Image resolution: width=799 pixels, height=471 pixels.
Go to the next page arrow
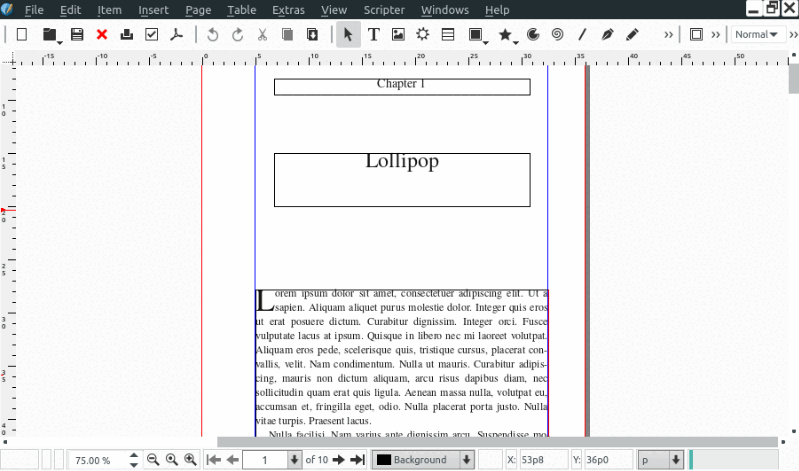pos(338,460)
